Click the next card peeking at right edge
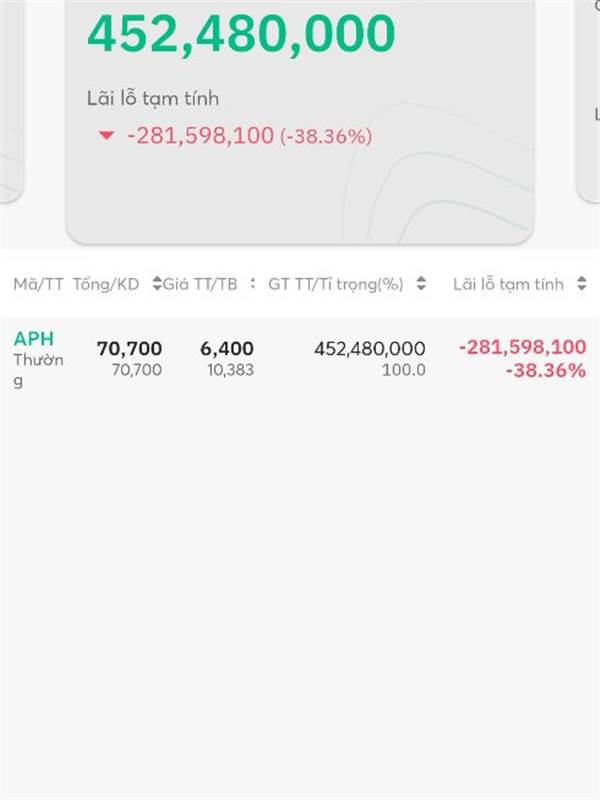 coord(588,97)
